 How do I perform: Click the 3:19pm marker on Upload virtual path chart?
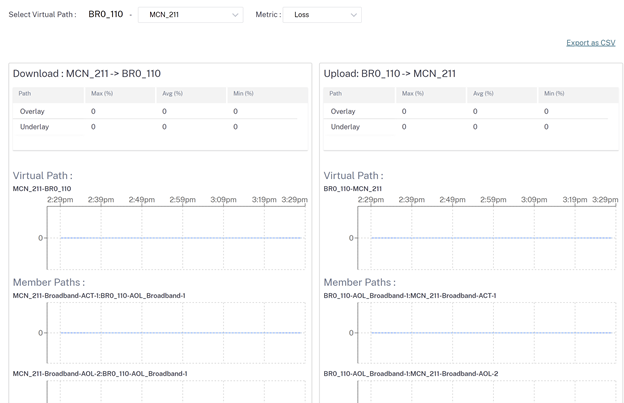click(575, 200)
